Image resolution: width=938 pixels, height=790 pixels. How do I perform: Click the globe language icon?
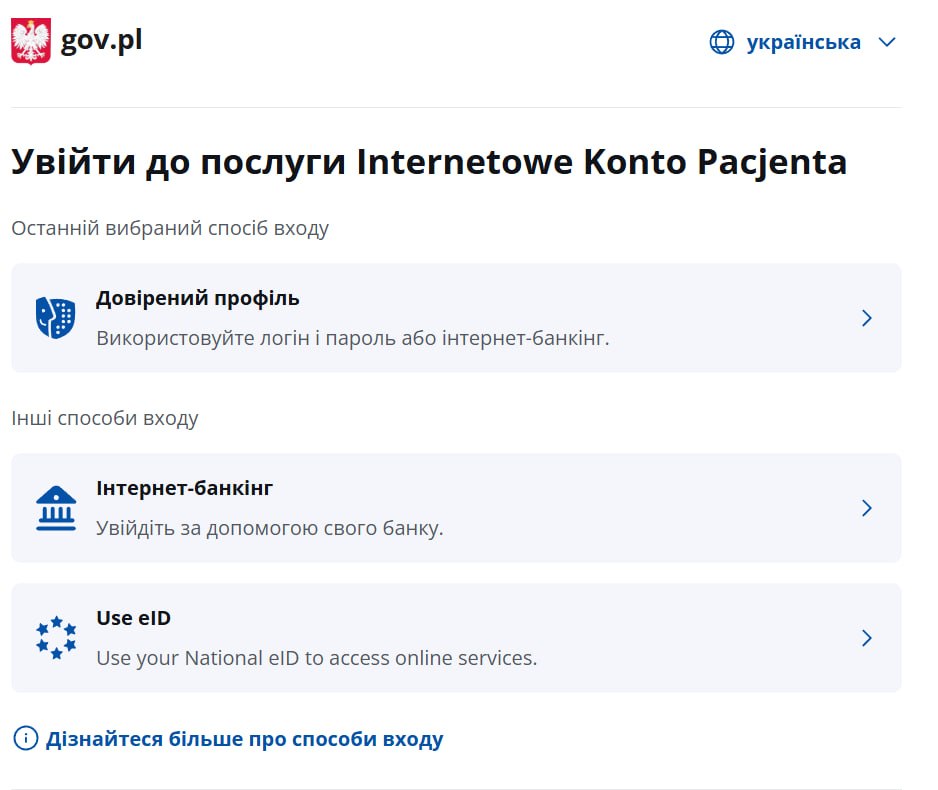721,42
